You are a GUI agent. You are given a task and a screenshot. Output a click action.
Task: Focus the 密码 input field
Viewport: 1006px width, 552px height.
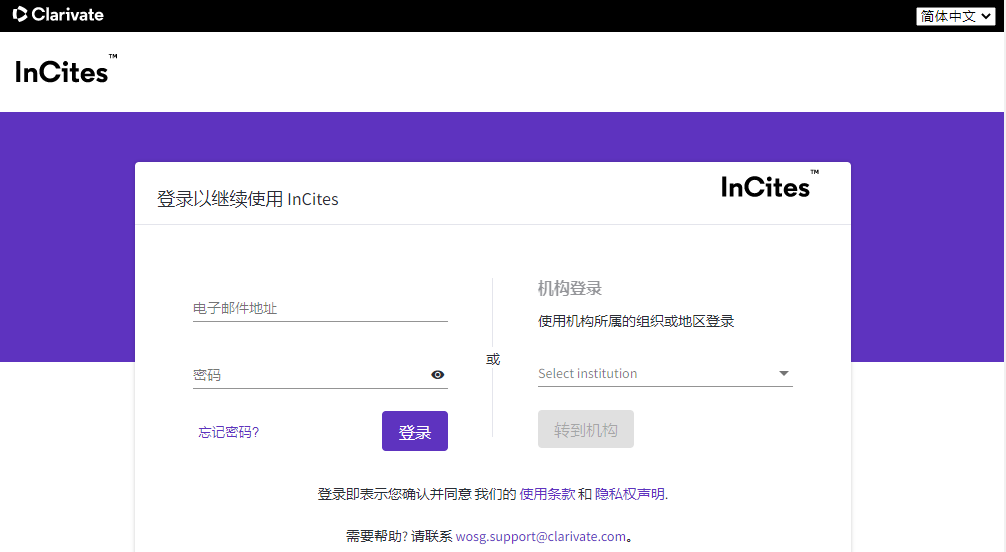[x=308, y=375]
